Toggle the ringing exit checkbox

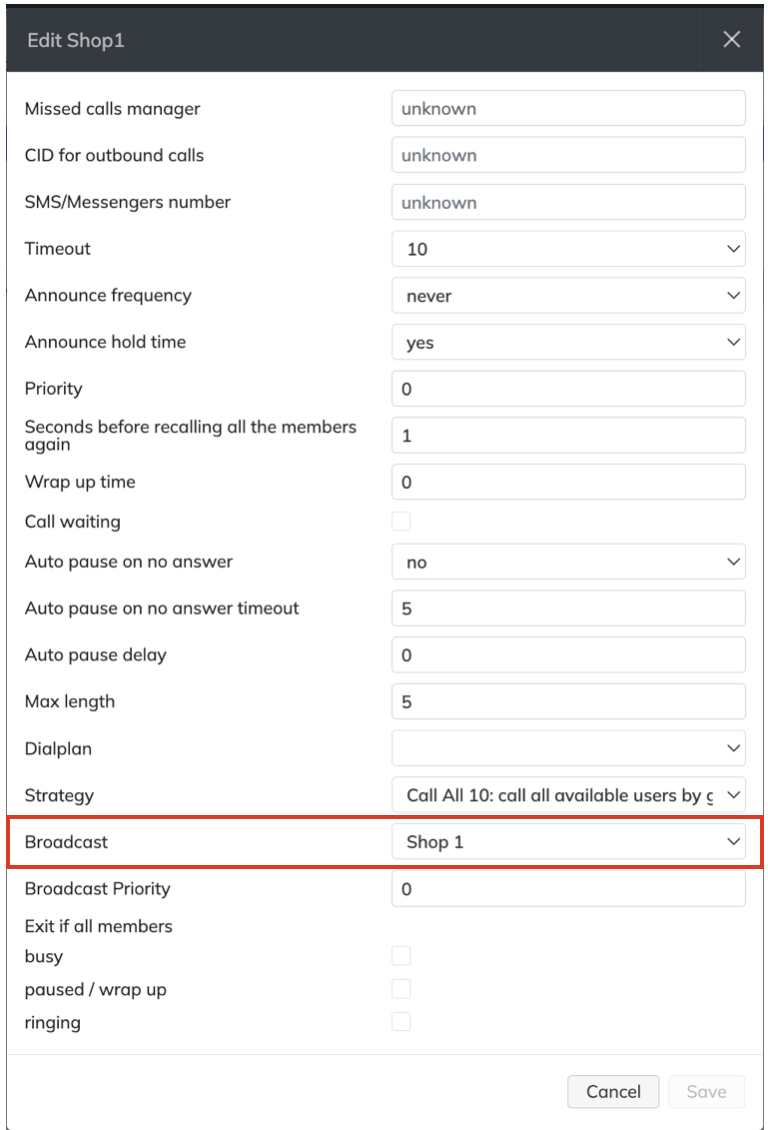401,1022
